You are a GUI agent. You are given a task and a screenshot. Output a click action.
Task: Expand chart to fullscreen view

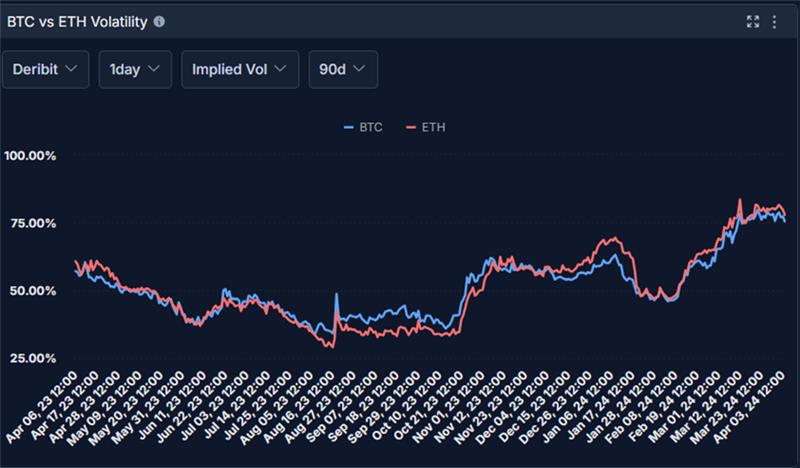pyautogui.click(x=753, y=21)
